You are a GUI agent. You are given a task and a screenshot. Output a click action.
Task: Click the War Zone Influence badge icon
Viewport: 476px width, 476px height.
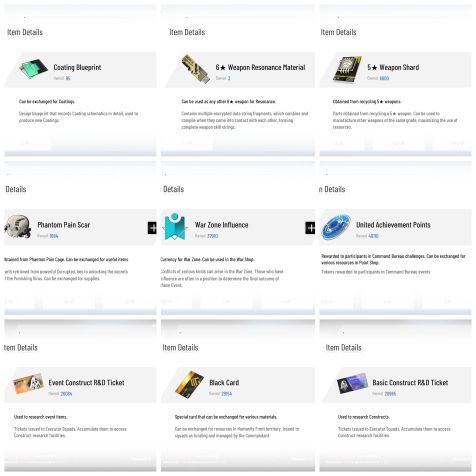pos(175,227)
